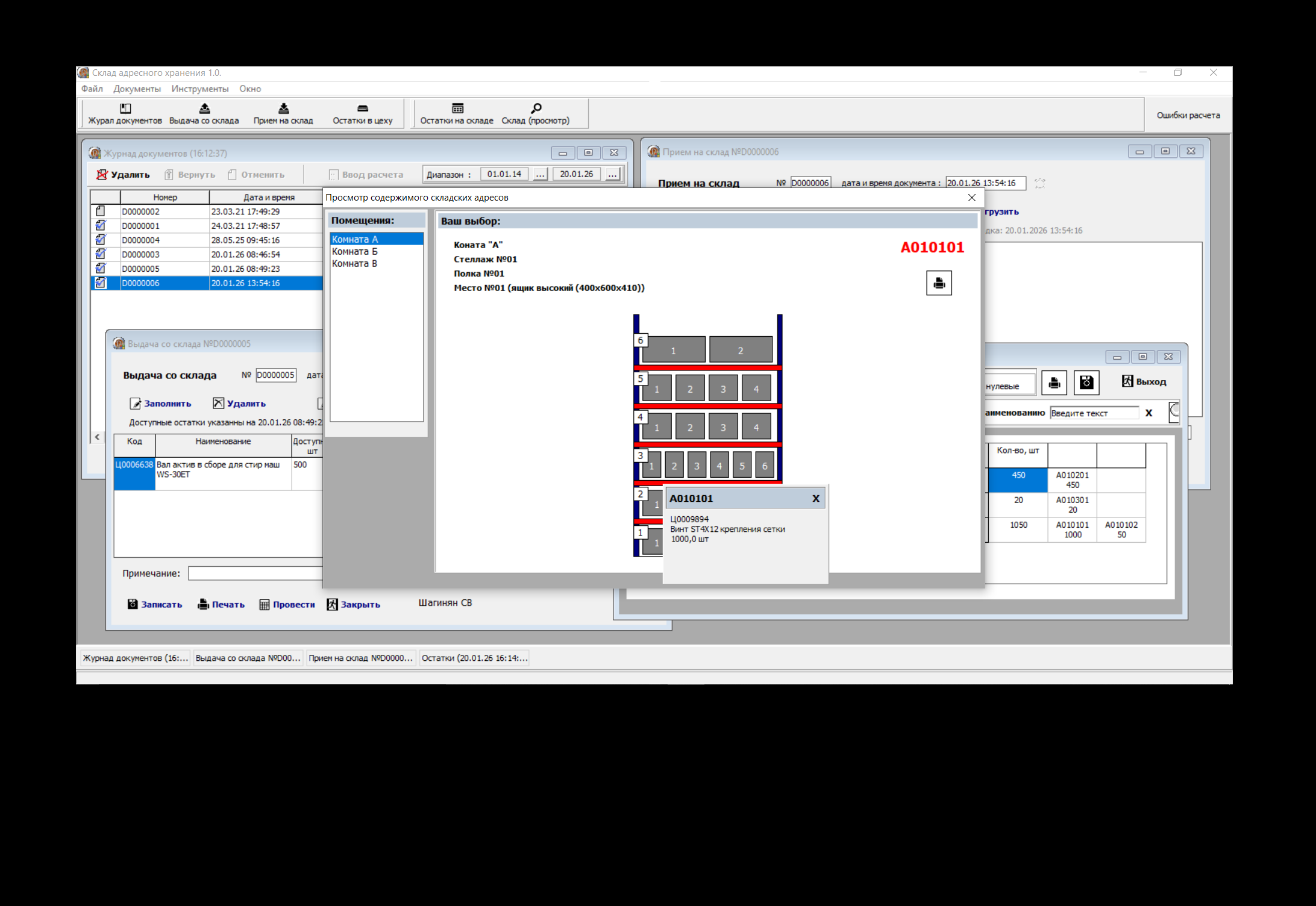Open the Файл menu

tap(92, 89)
